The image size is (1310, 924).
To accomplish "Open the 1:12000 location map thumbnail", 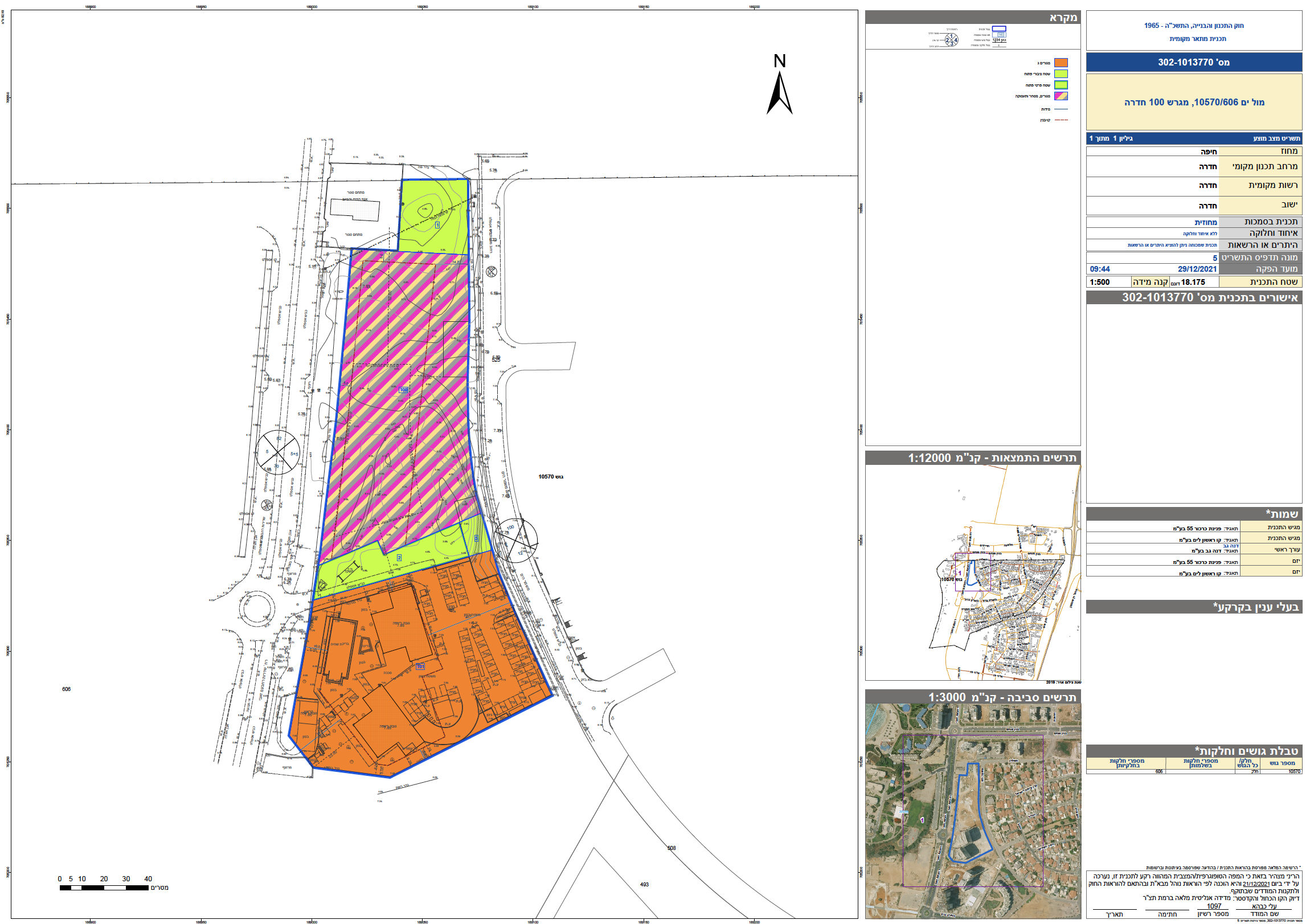I will (x=973, y=572).
